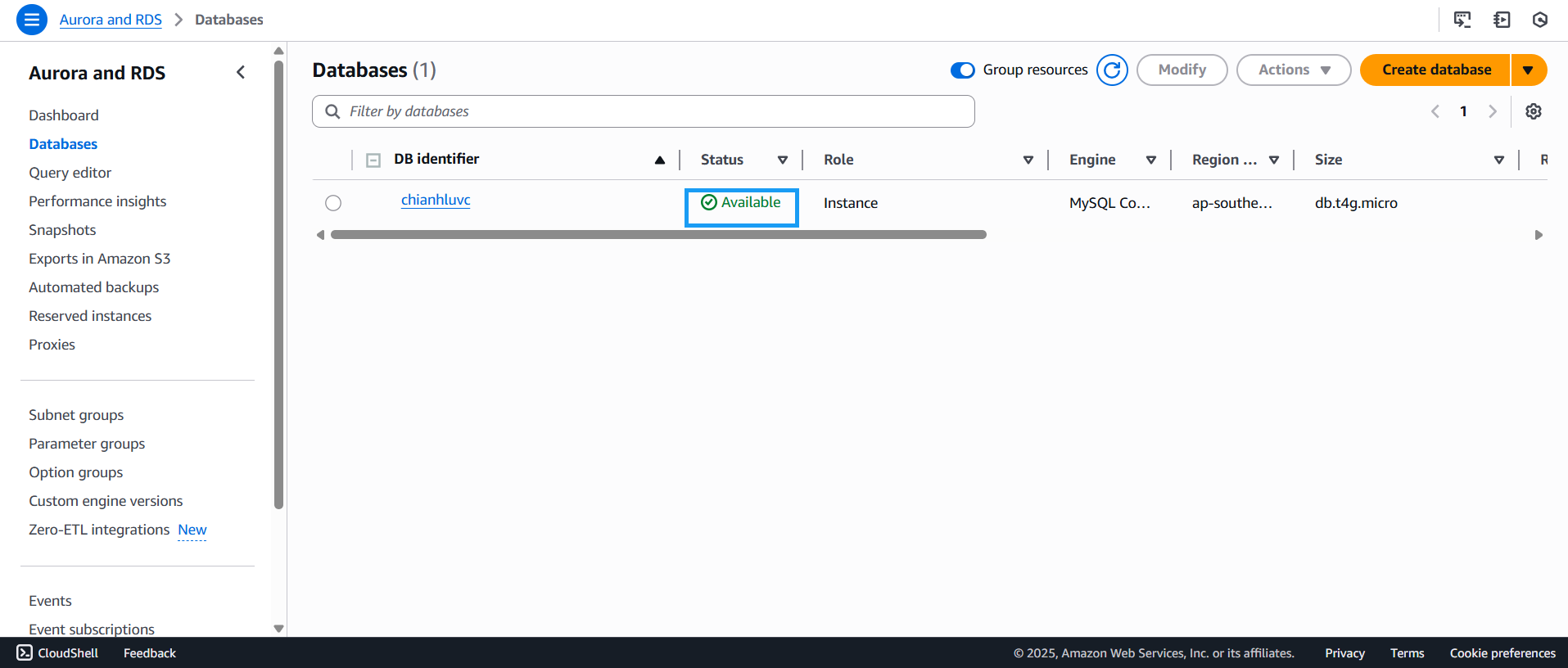
Task: Open Option groups page
Action: 75,472
